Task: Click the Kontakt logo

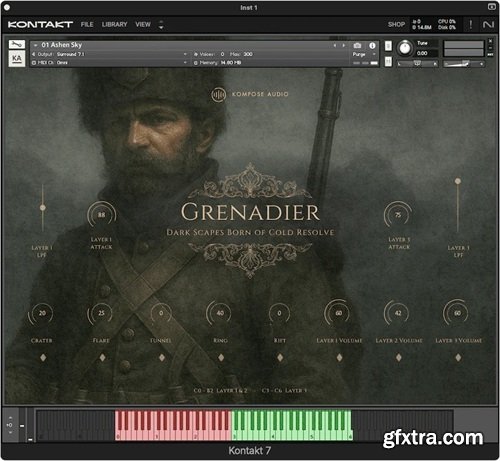Action: (x=40, y=24)
